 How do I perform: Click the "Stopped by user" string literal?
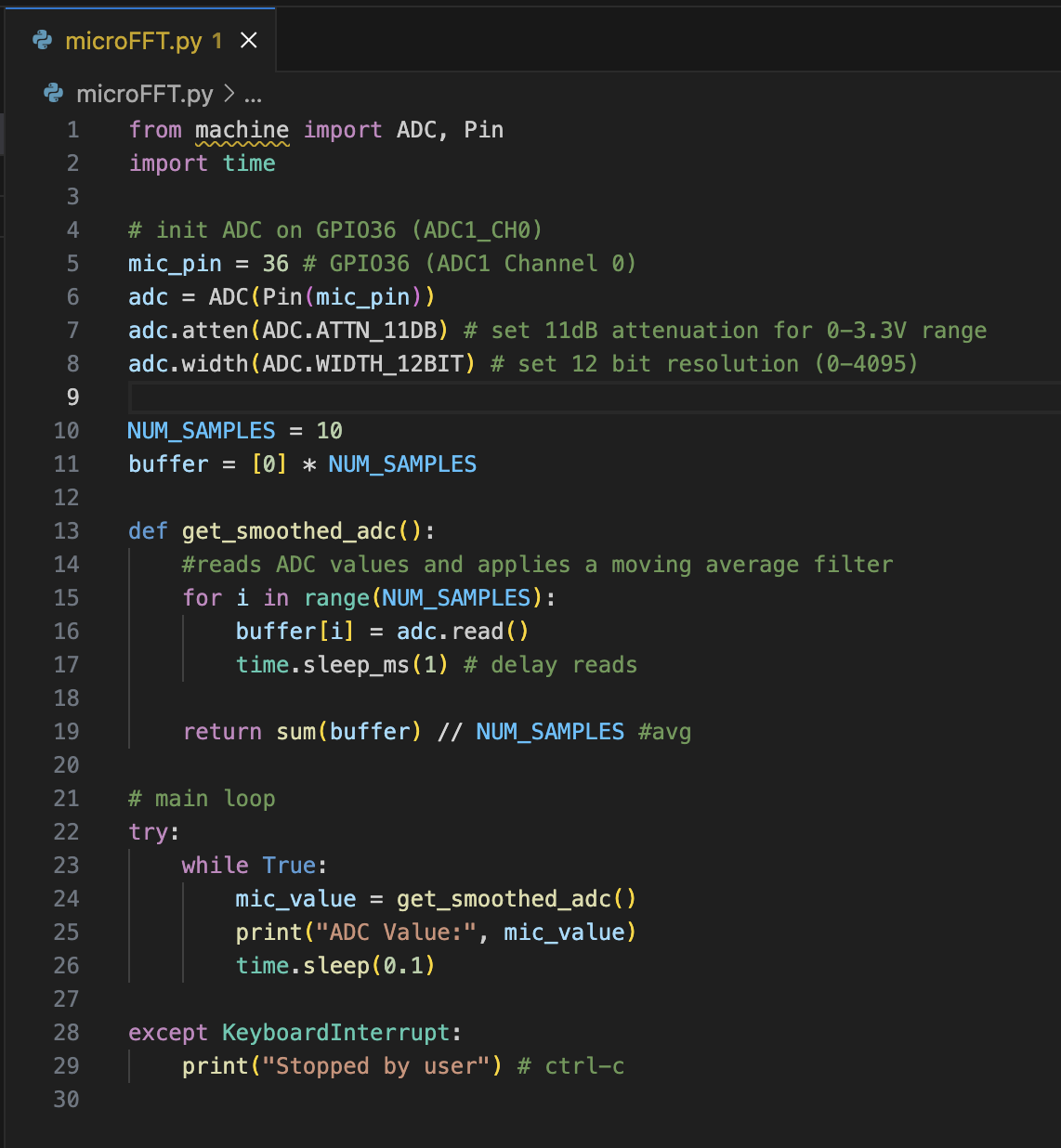375,1066
